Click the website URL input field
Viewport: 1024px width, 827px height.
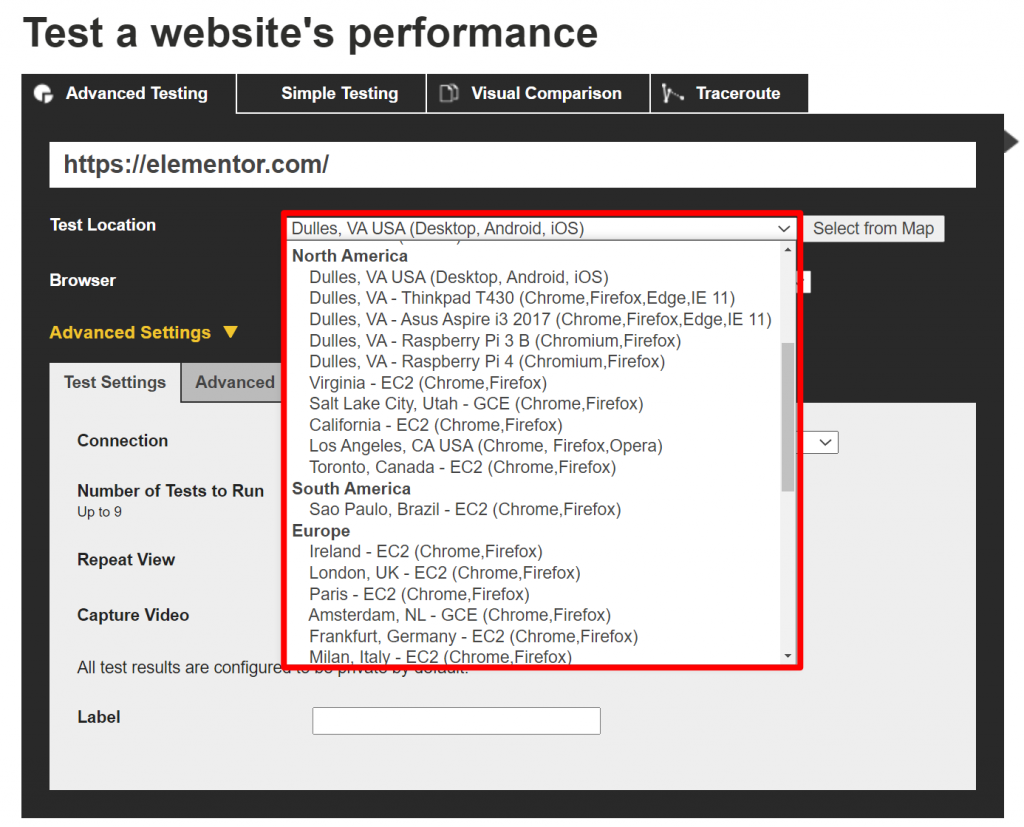pos(512,165)
